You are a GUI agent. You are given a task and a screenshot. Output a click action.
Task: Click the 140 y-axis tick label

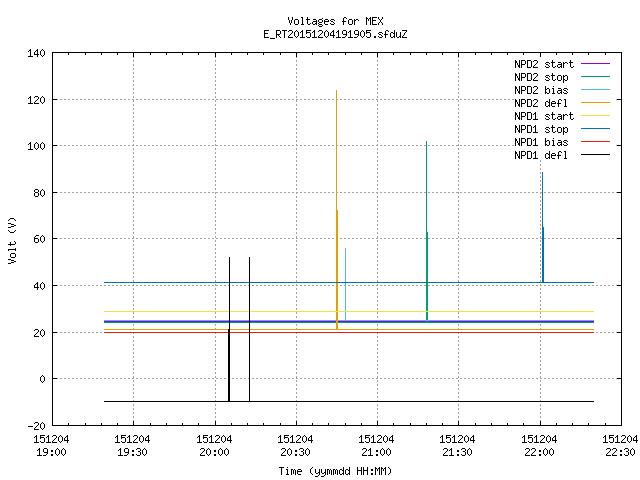click(36, 53)
